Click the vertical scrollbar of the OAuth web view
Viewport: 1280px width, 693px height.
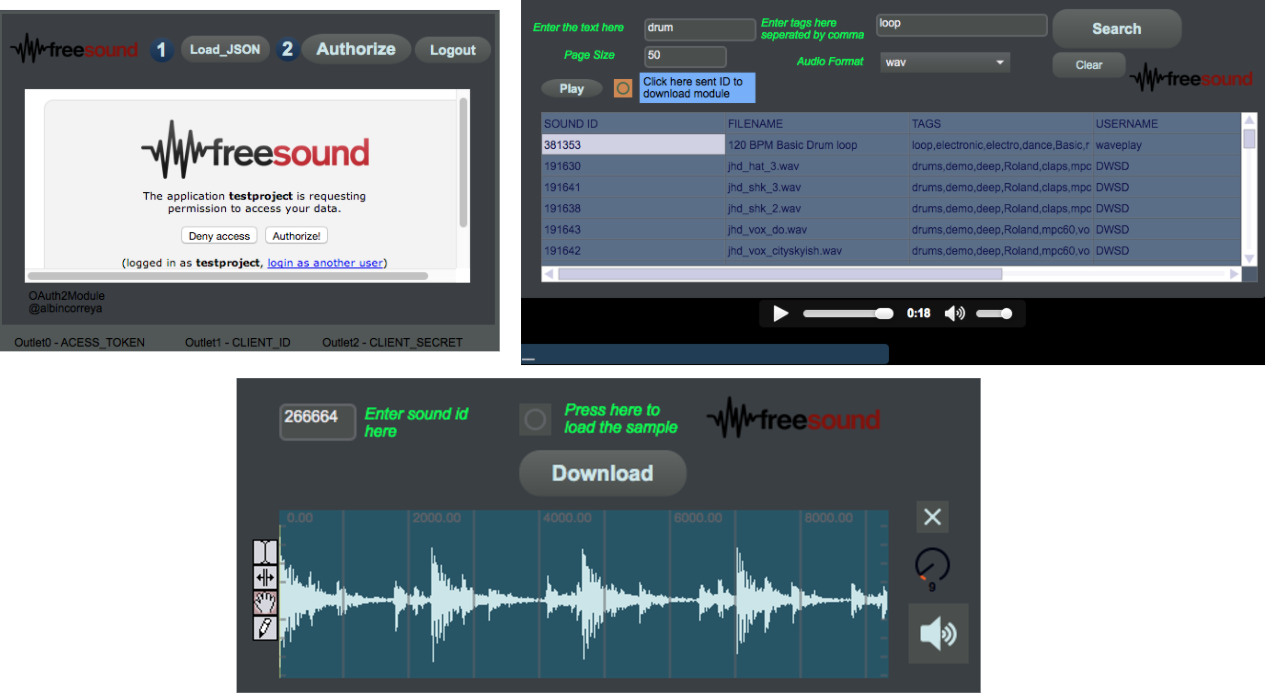click(x=463, y=162)
